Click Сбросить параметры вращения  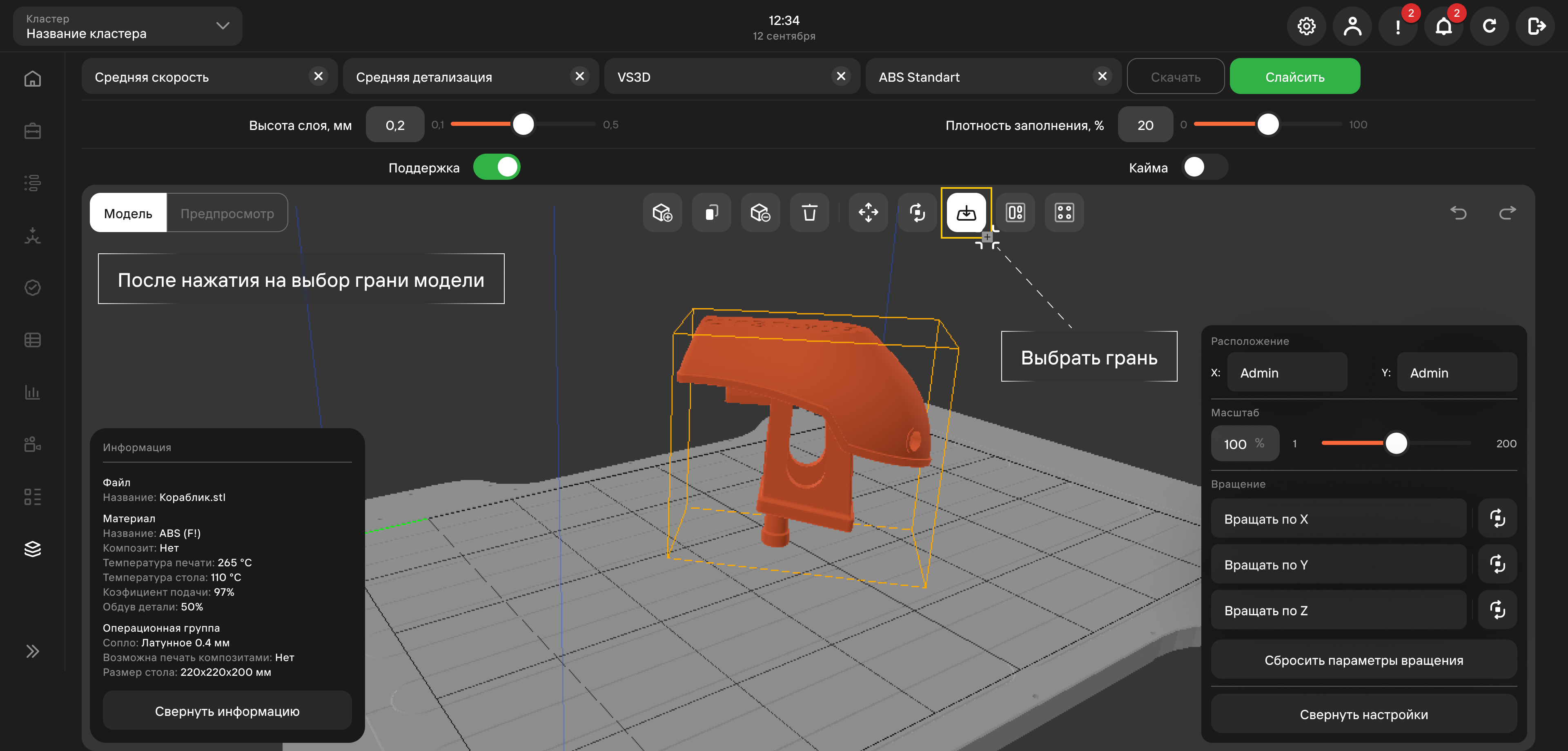coord(1363,659)
